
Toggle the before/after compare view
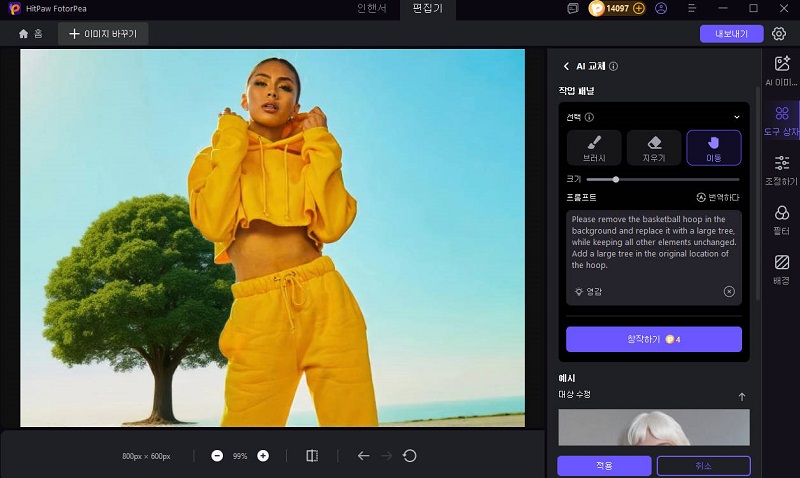pos(312,456)
